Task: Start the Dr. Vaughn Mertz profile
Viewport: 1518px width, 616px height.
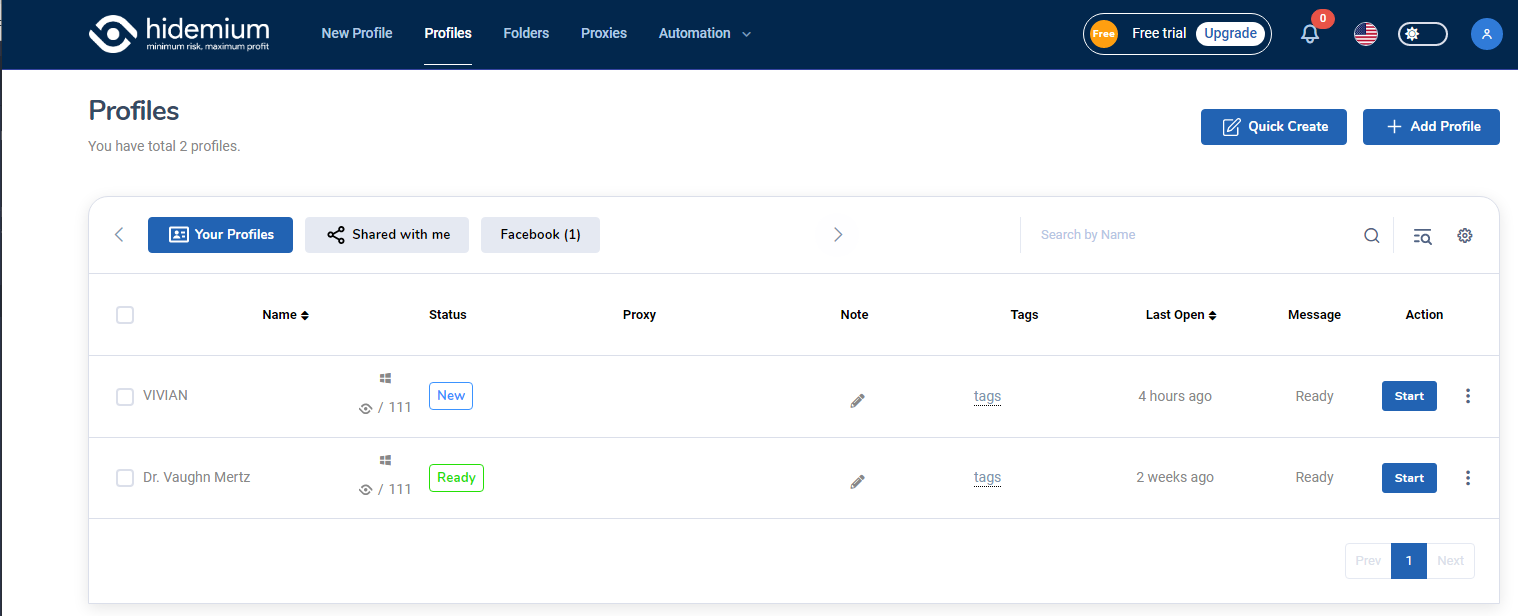Action: click(x=1408, y=477)
